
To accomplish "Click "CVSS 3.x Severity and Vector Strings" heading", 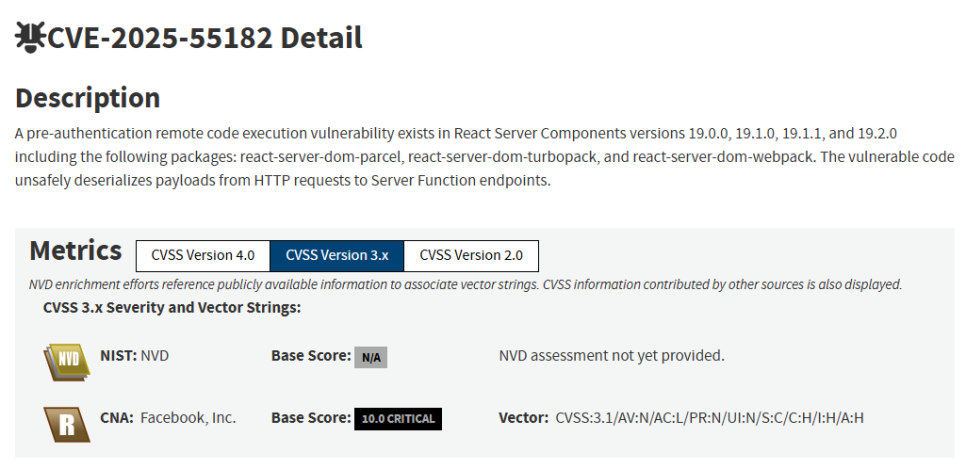I will [172, 307].
